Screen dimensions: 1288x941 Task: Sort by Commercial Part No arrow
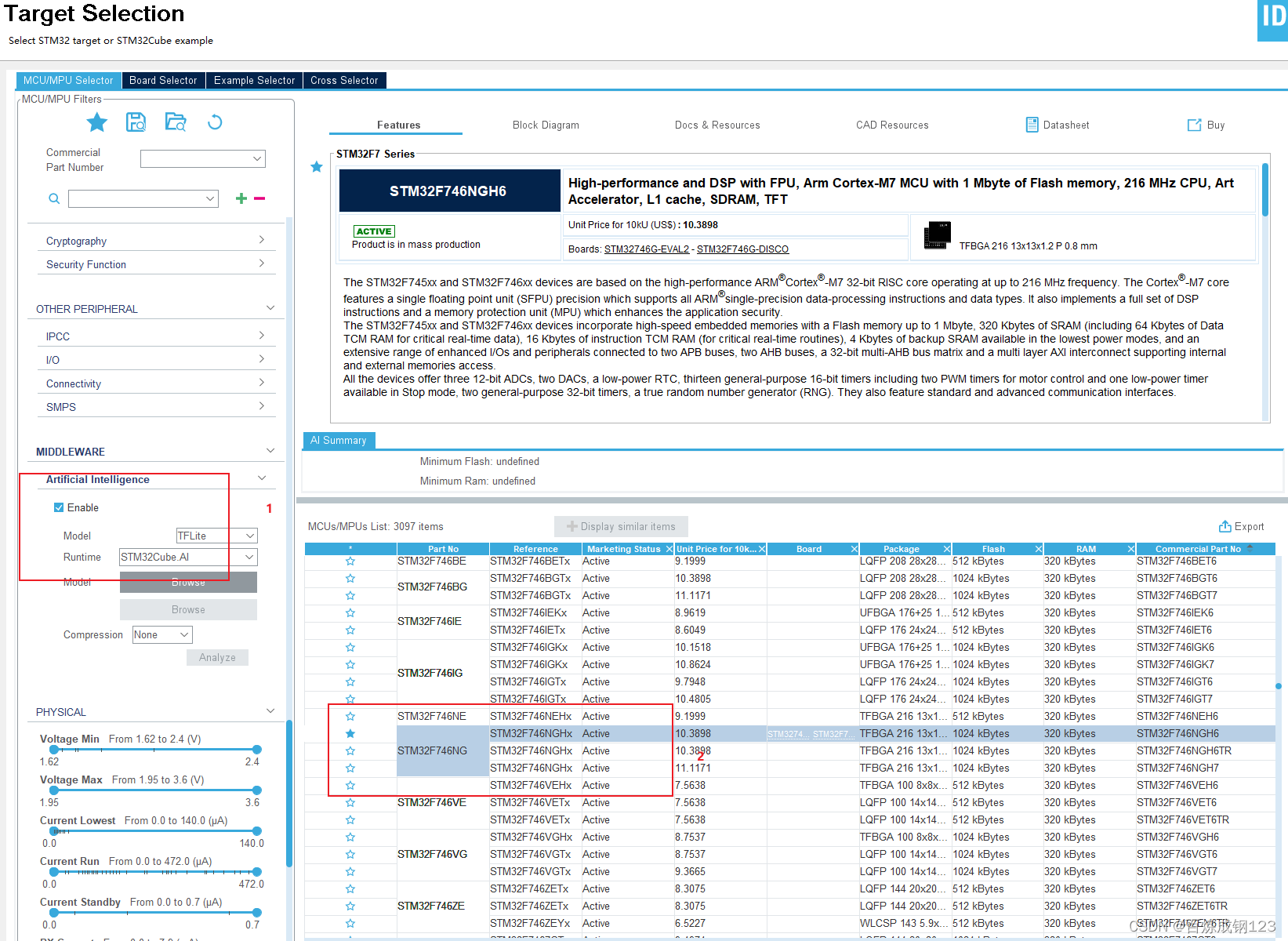[x=1250, y=547]
